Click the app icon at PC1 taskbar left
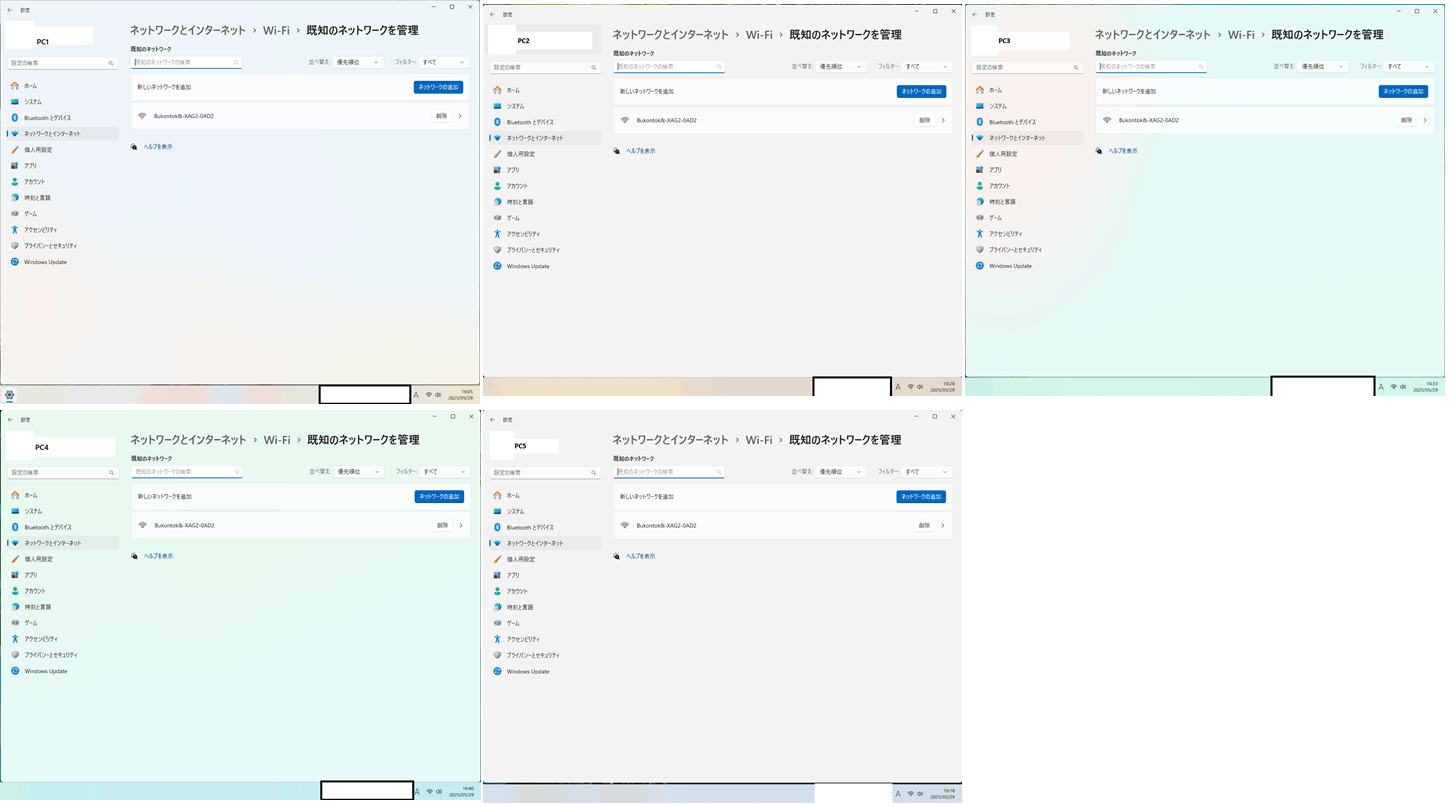 9,395
